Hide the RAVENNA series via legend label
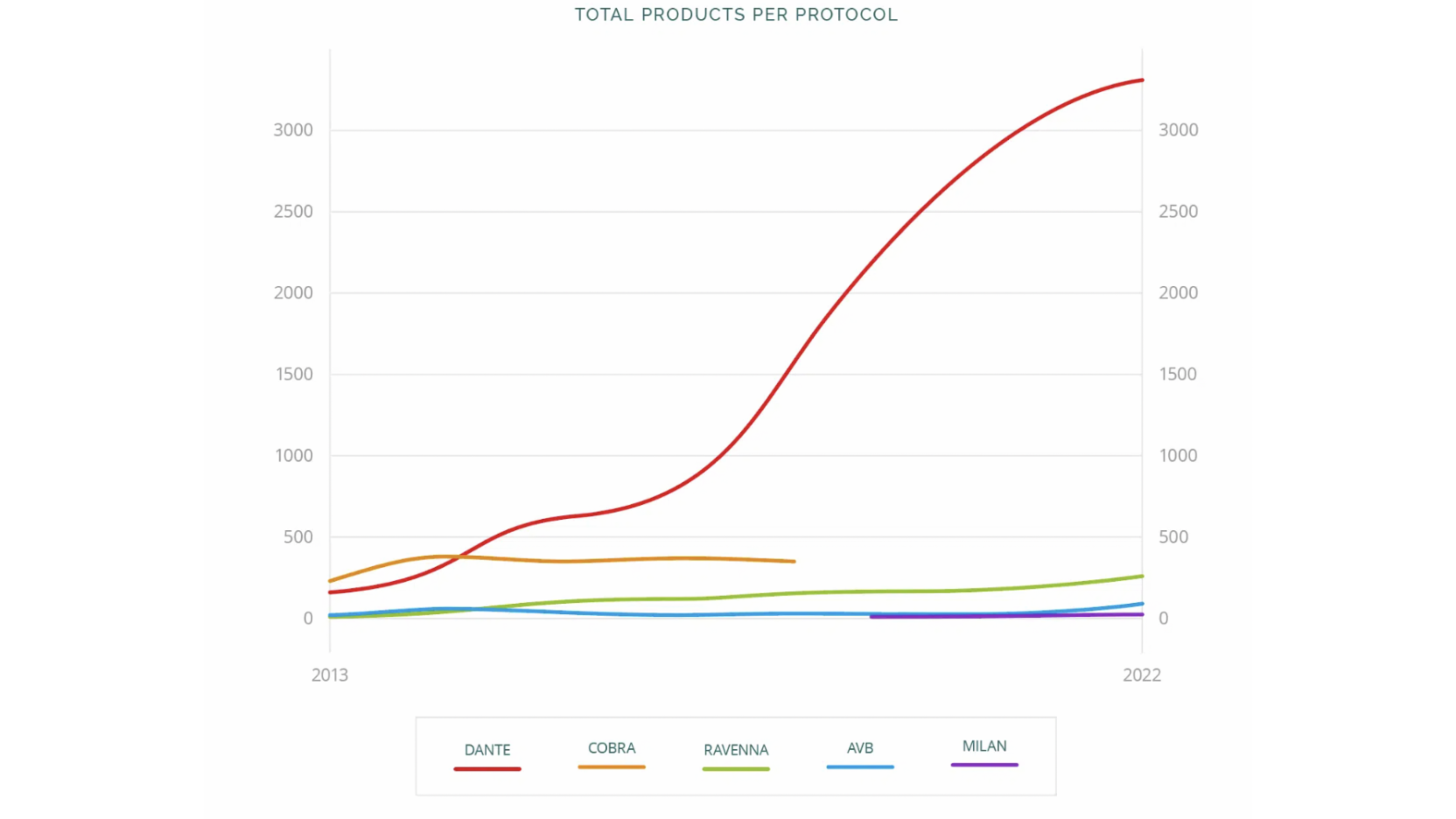The image size is (1456, 819). click(736, 750)
